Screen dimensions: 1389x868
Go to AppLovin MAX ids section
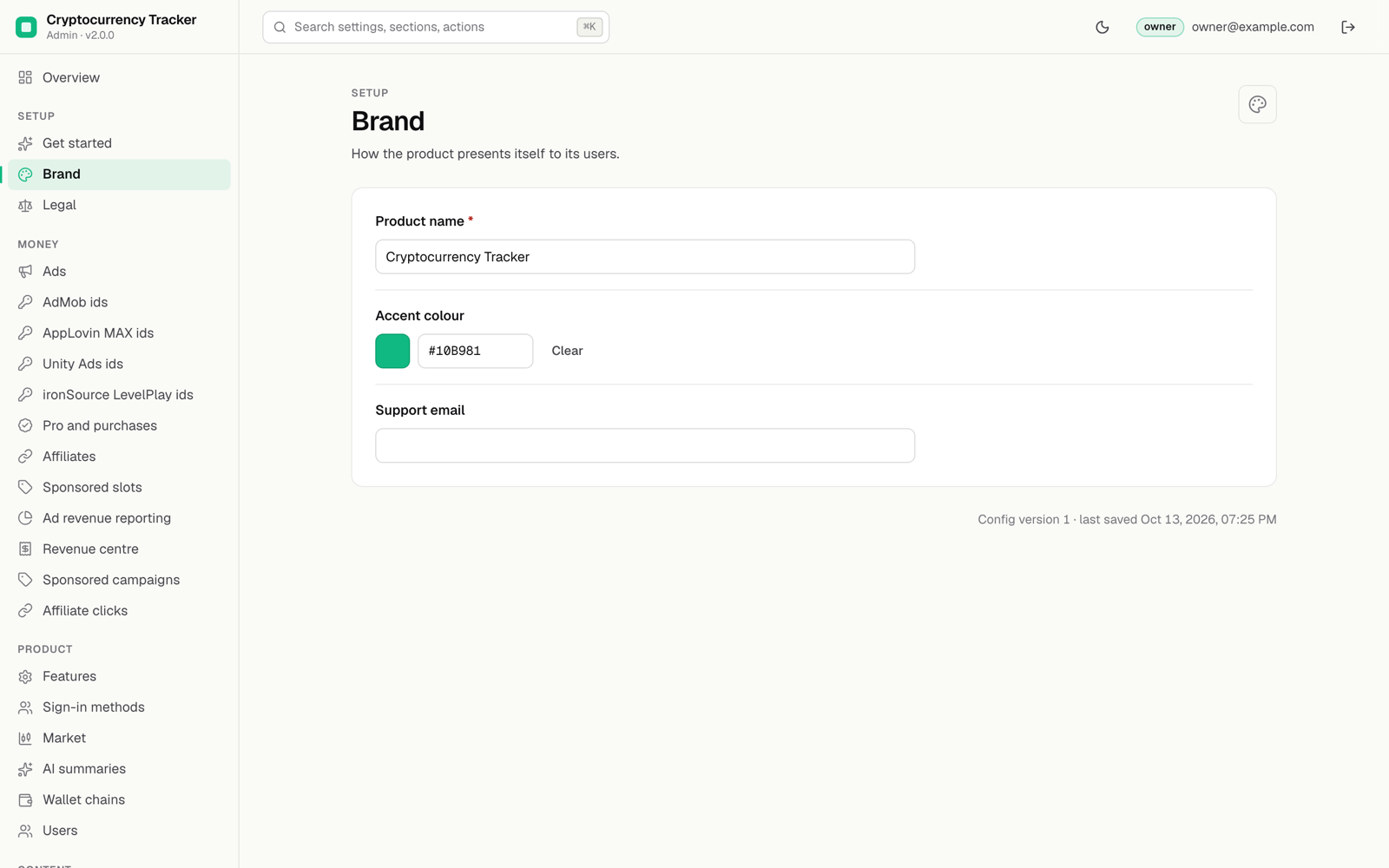pos(119,333)
